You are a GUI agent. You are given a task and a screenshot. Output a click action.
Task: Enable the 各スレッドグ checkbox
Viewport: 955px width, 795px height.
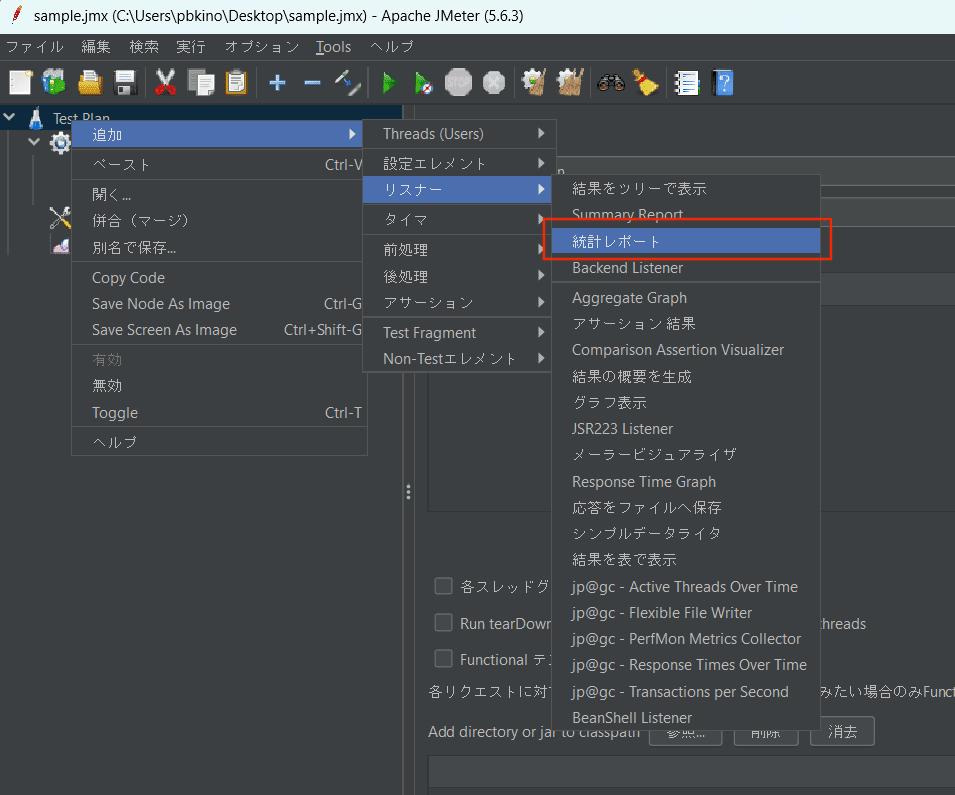coord(443,586)
